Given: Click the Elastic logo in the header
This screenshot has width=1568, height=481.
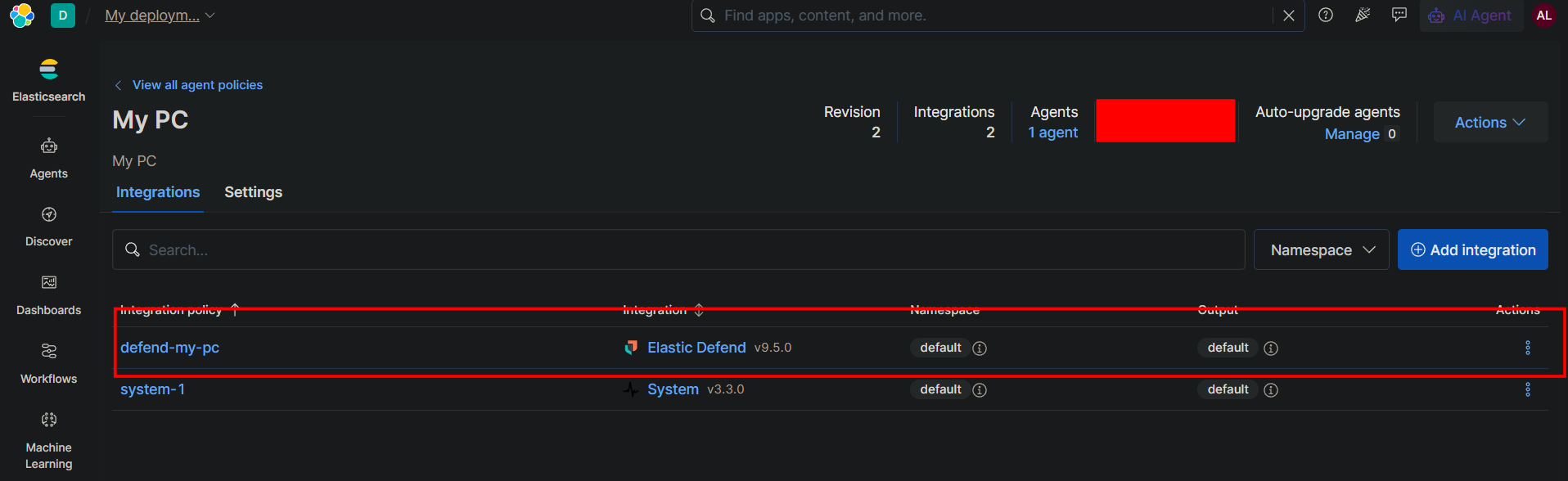Looking at the screenshot, I should coord(22,16).
